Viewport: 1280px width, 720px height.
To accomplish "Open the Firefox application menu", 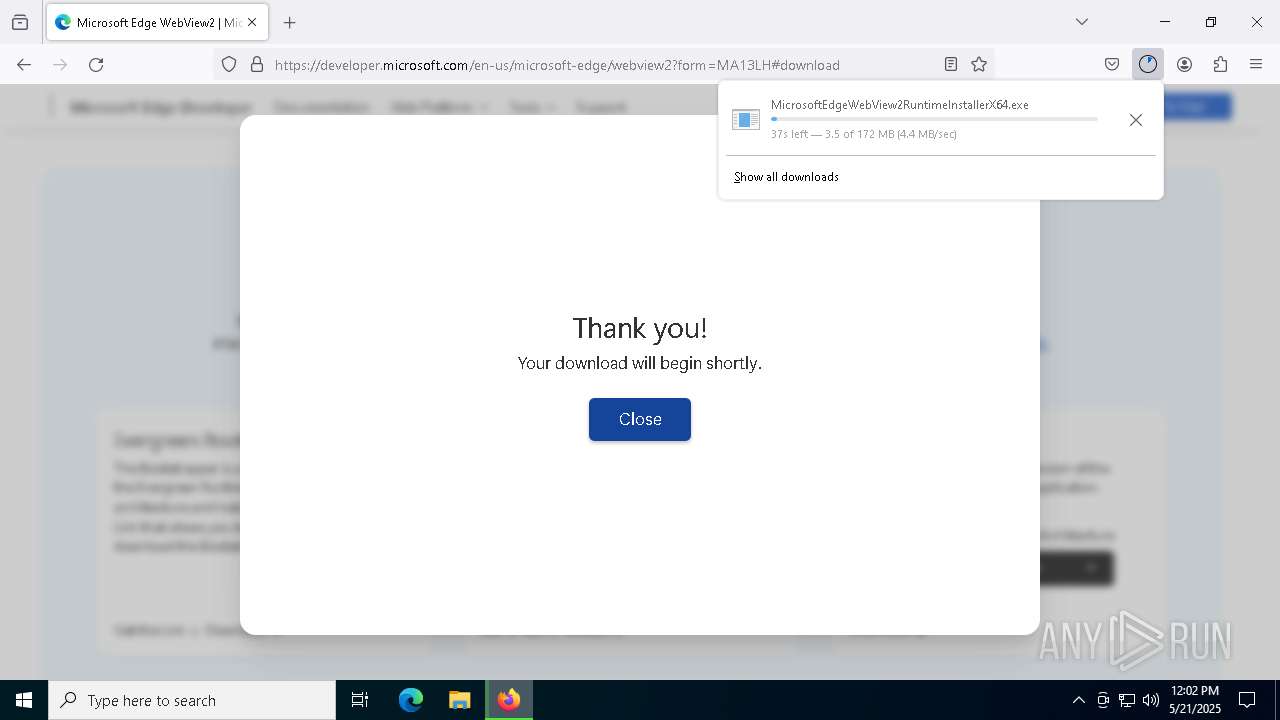I will (1256, 64).
